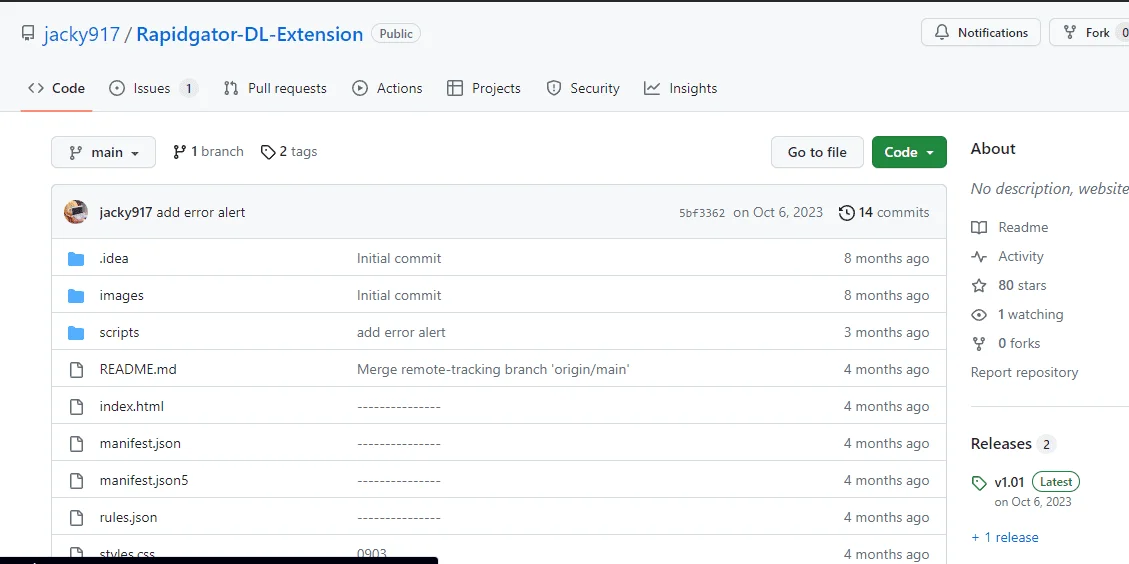View the 80 stars link
This screenshot has width=1129, height=564.
[x=1022, y=285]
